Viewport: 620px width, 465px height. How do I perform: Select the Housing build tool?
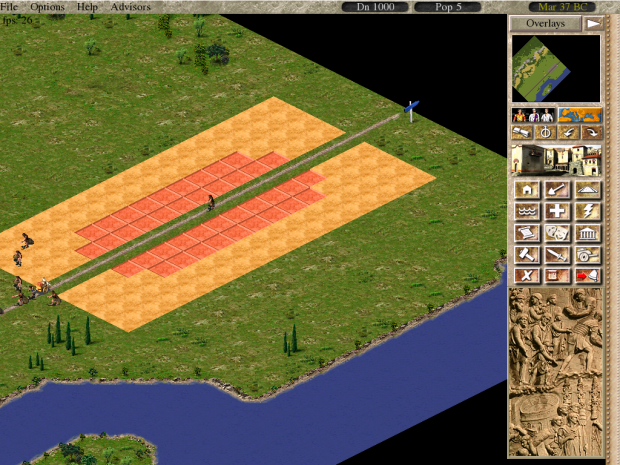click(x=527, y=190)
